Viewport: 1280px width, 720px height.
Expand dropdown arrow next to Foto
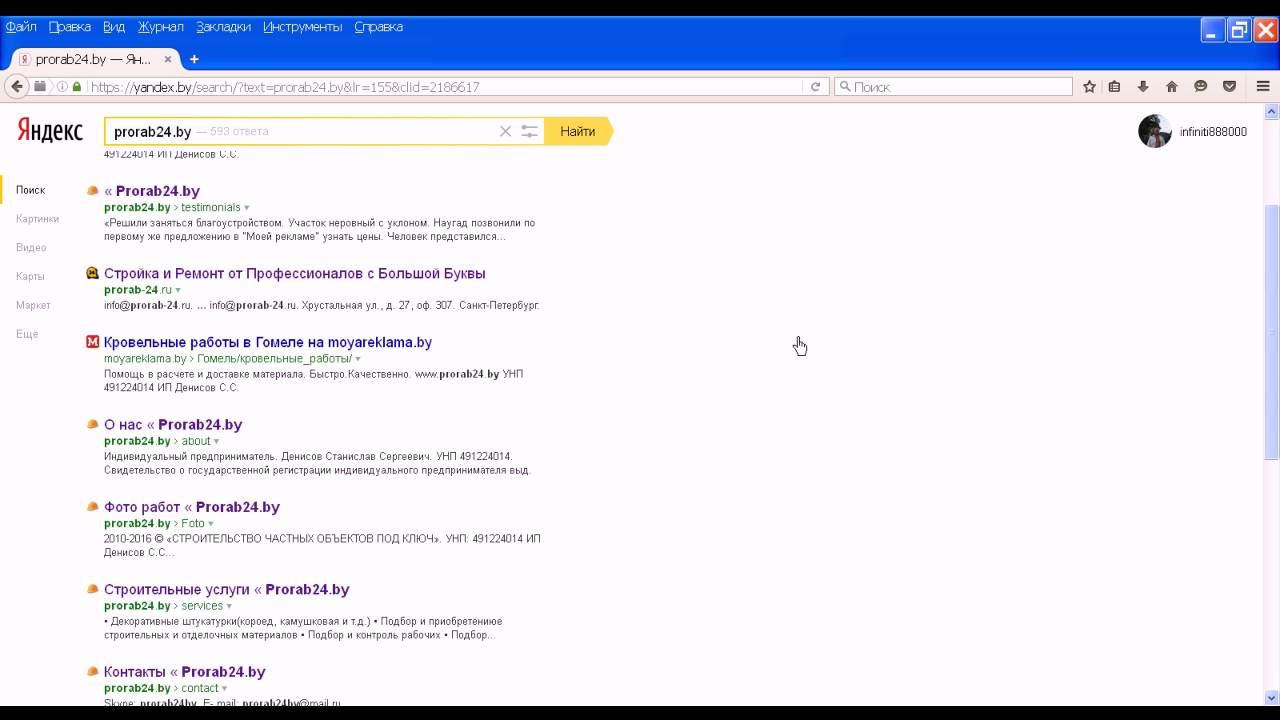click(211, 524)
